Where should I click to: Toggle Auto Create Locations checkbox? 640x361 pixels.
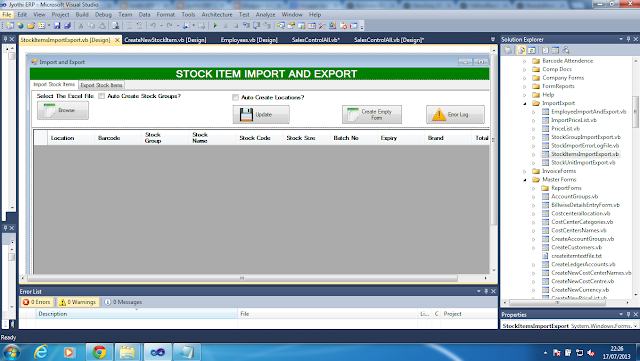click(236, 97)
